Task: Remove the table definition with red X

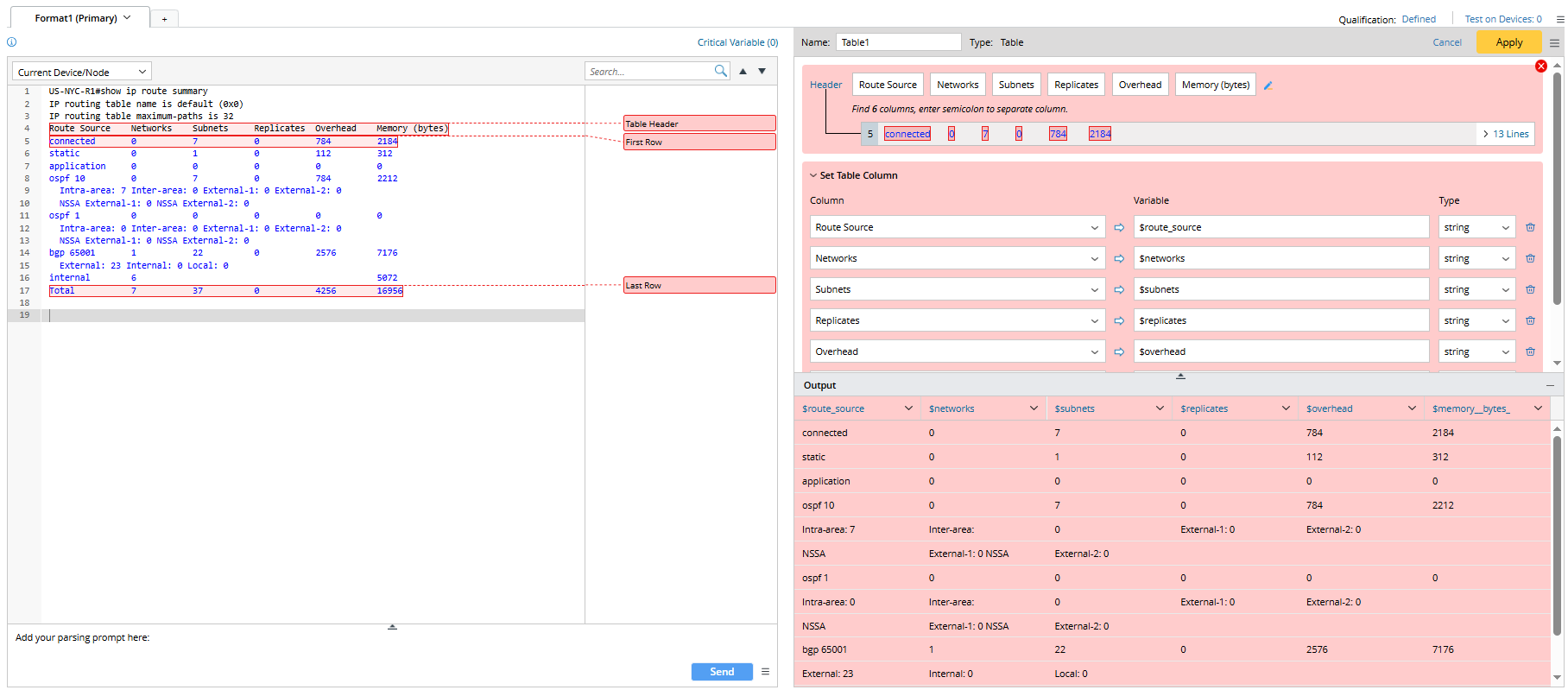Action: (x=1541, y=66)
